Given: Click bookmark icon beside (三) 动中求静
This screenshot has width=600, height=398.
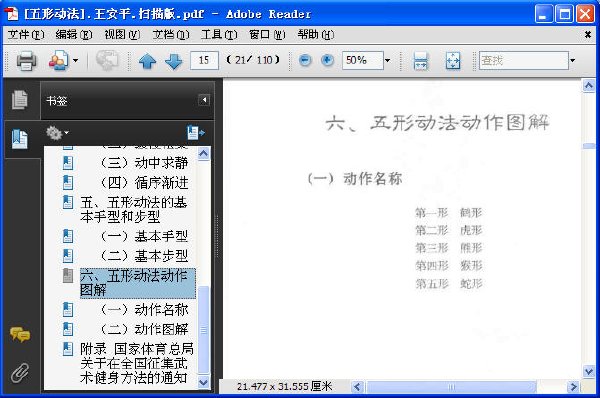Looking at the screenshot, I should click(68, 163).
